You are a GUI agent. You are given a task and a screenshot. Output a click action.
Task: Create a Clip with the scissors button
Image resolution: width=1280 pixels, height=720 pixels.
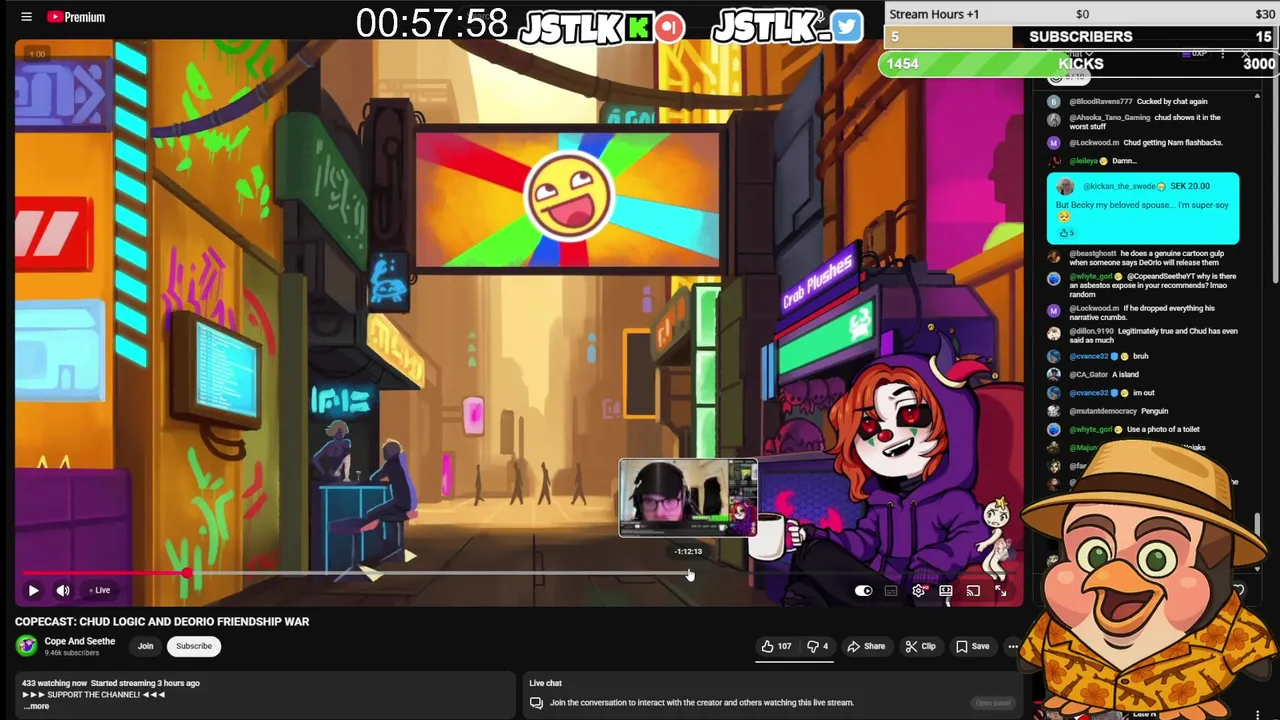[921, 646]
